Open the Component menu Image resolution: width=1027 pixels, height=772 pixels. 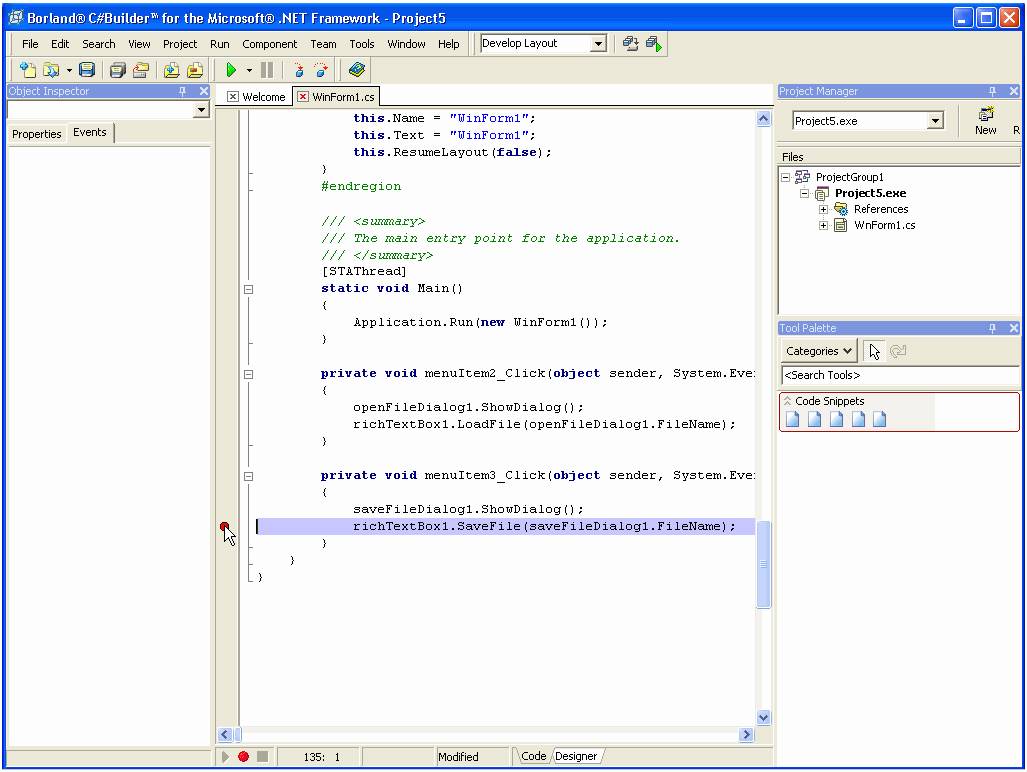click(269, 44)
